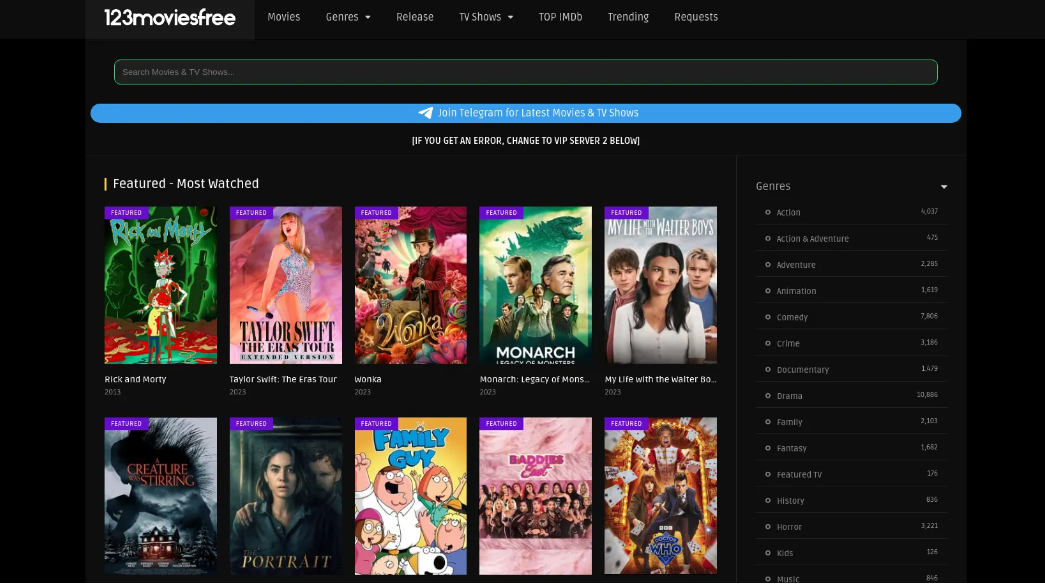Open the Family Guy poster

(411, 496)
